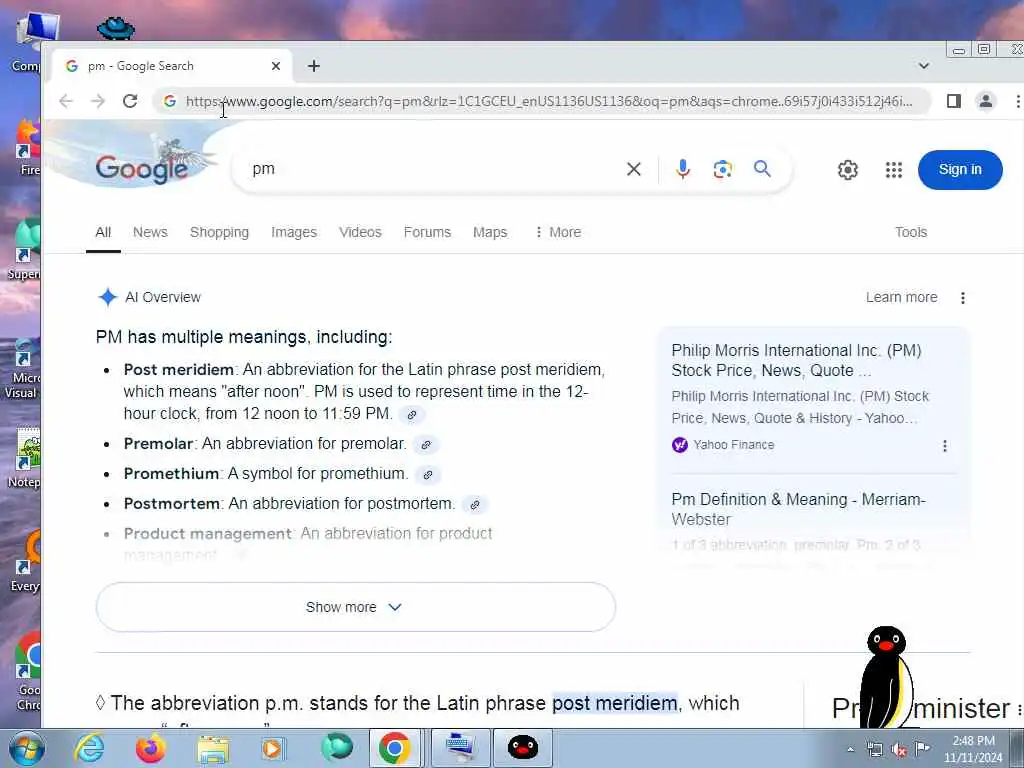The image size is (1024, 768).
Task: Open the Yahoo Finance card three-dot menu
Action: point(944,446)
